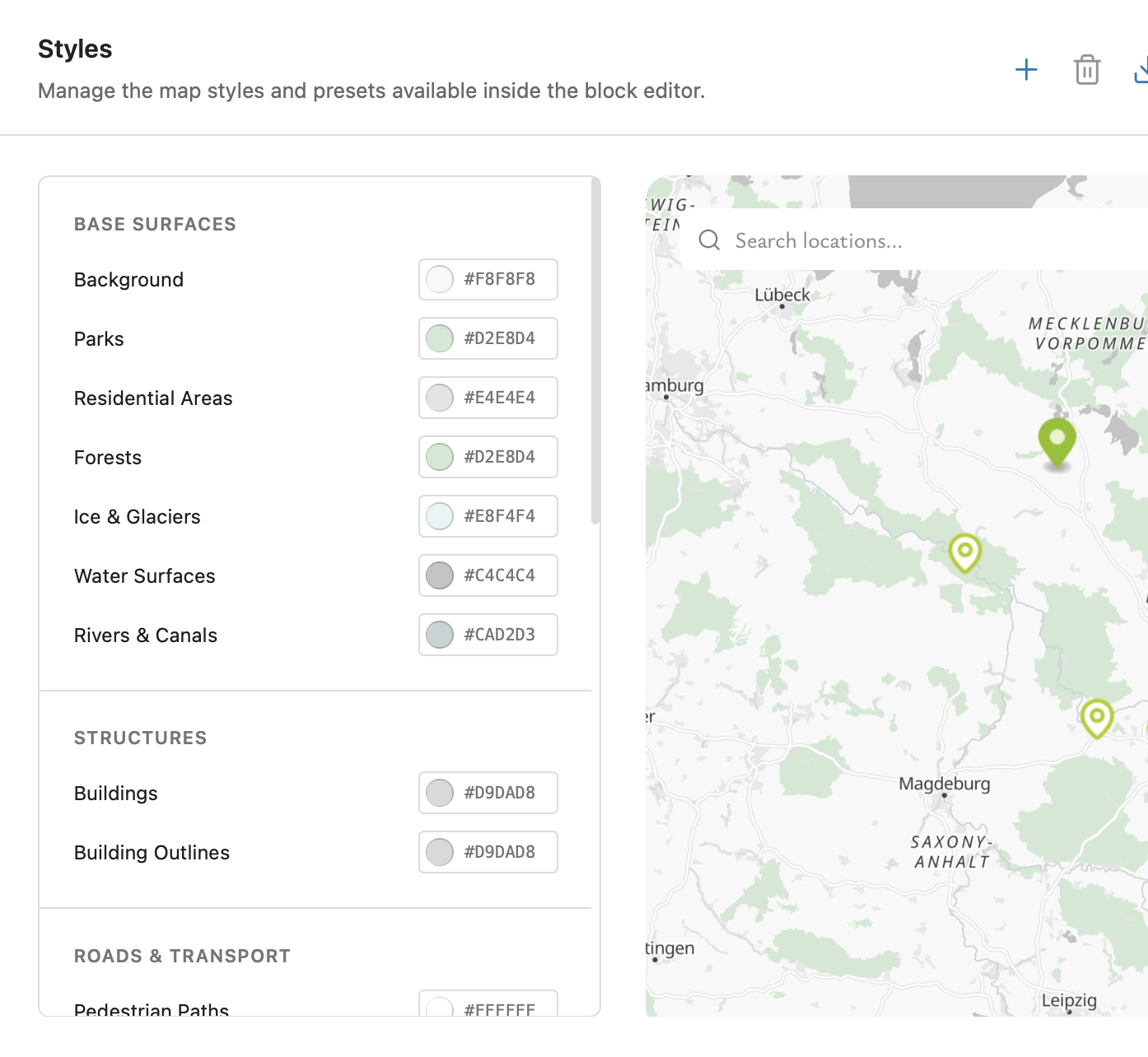This screenshot has width=1148, height=1057.
Task: Select the outlined pin at right map edge
Action: [x=1097, y=717]
